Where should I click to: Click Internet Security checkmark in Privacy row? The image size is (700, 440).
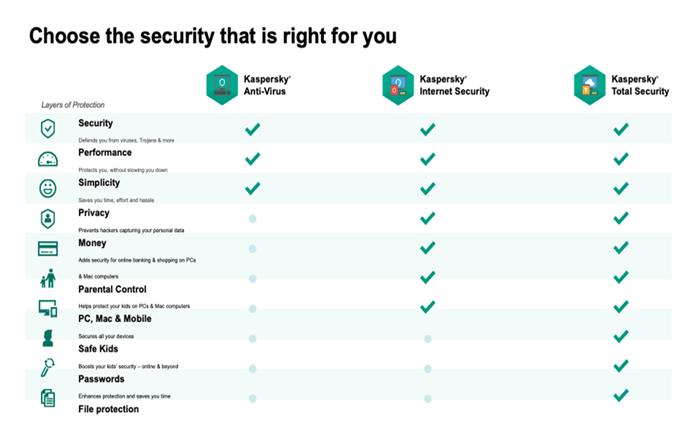[428, 218]
